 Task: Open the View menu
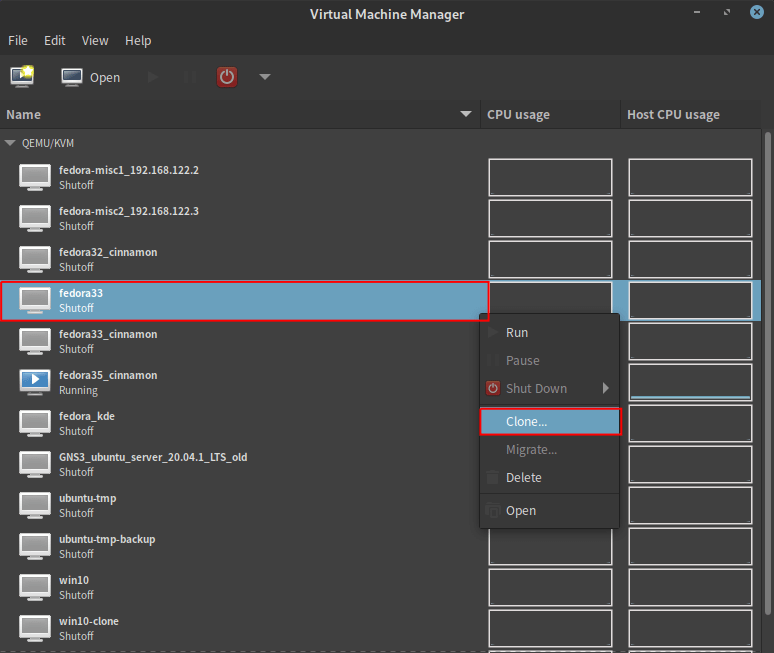pyautogui.click(x=95, y=40)
